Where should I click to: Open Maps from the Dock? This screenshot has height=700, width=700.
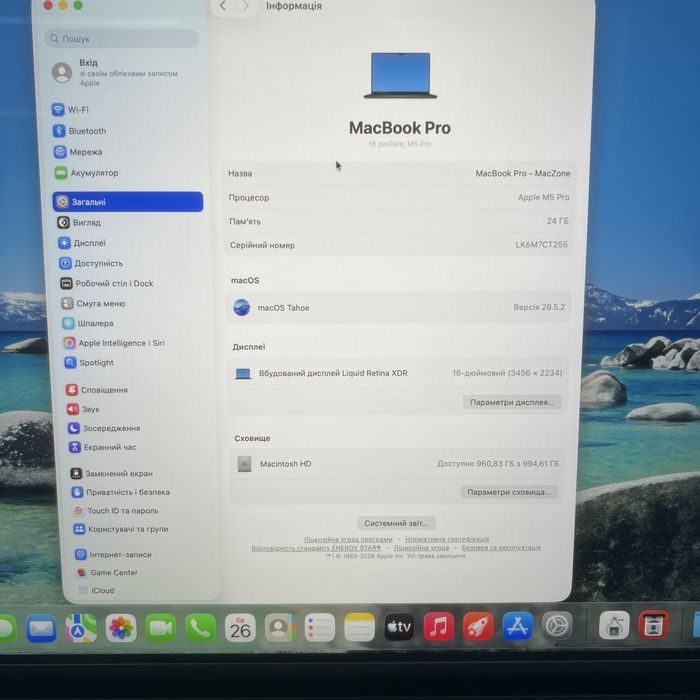pyautogui.click(x=81, y=628)
